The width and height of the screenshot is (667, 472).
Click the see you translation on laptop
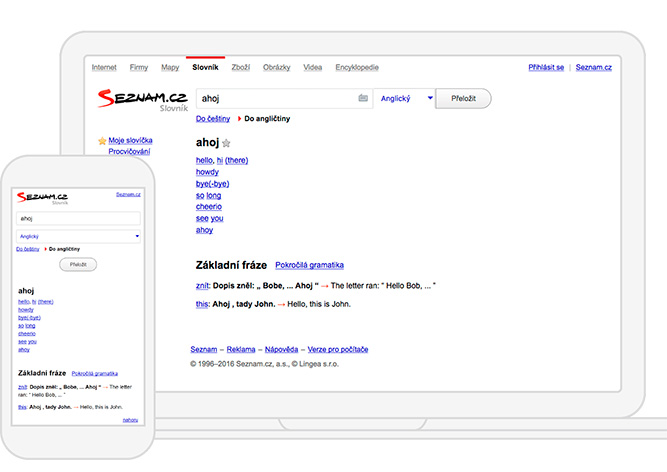point(209,218)
